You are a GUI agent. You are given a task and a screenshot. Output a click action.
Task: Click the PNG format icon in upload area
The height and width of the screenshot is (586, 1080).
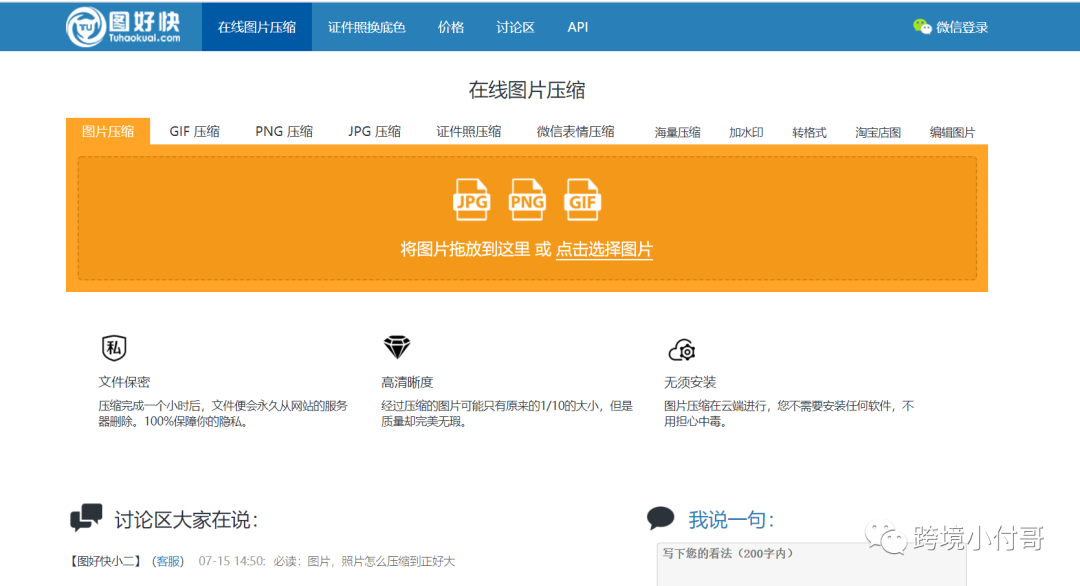coord(527,200)
